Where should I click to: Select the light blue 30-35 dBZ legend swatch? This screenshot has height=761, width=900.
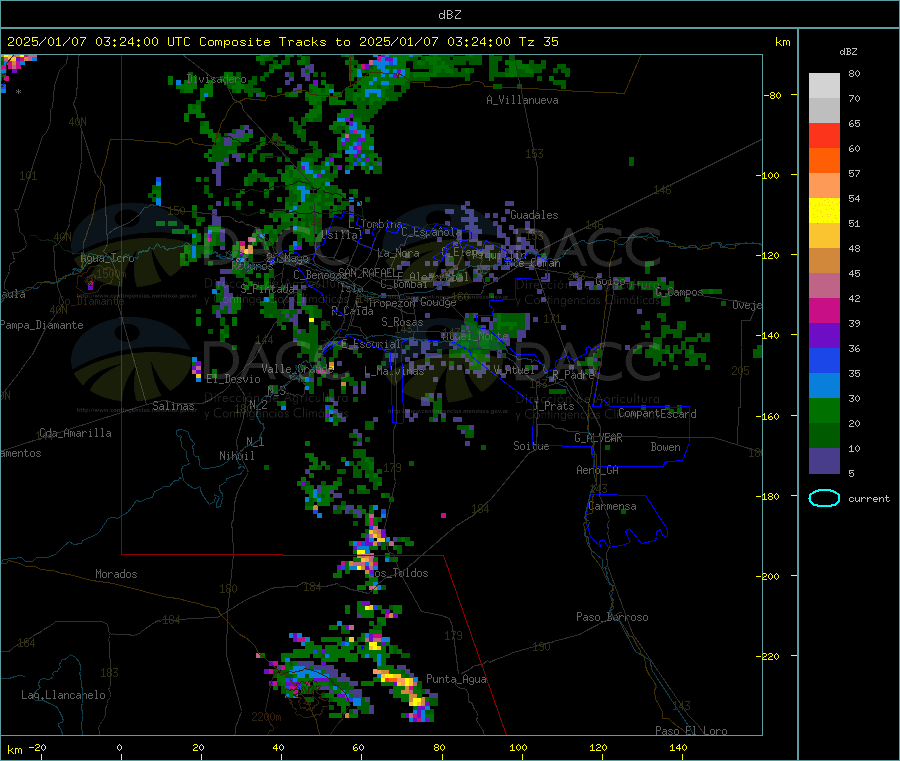point(824,386)
